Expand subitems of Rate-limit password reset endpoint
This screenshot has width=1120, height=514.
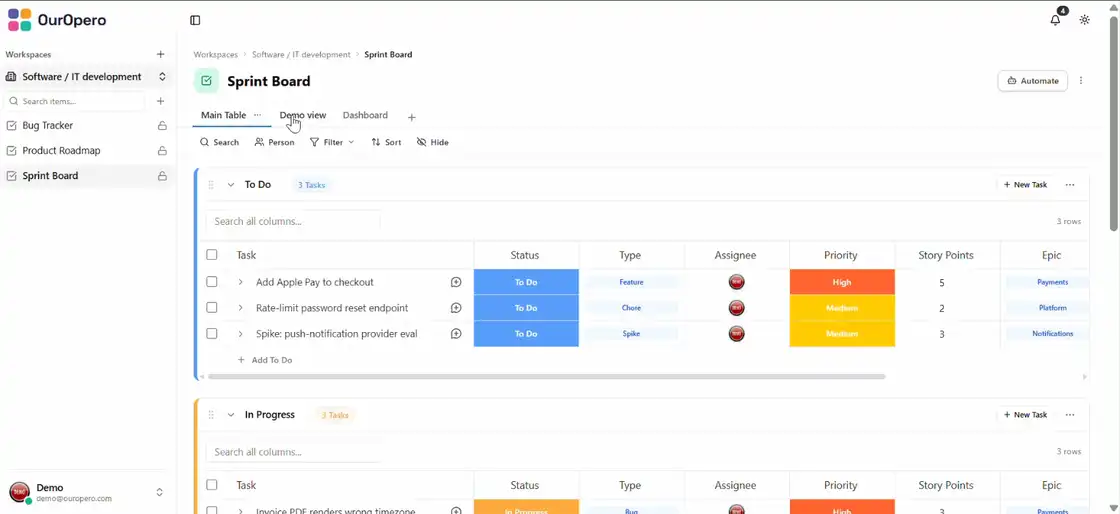click(241, 308)
